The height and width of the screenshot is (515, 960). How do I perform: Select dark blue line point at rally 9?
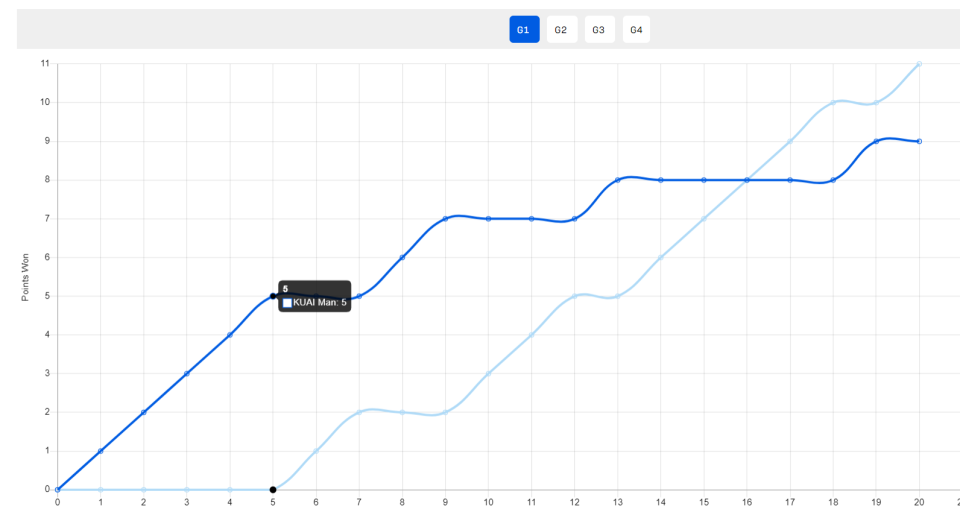pos(445,219)
